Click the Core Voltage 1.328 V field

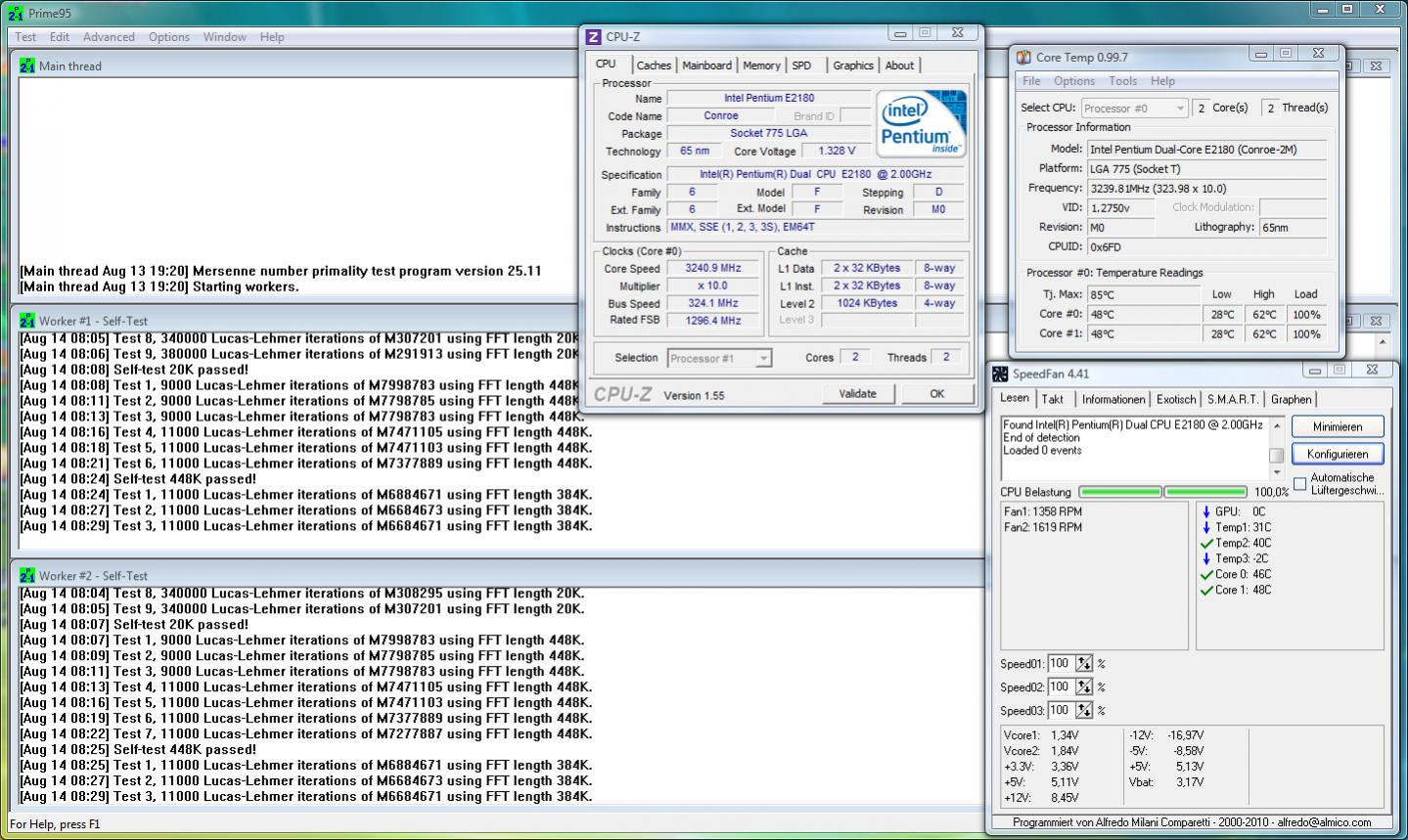coord(836,151)
